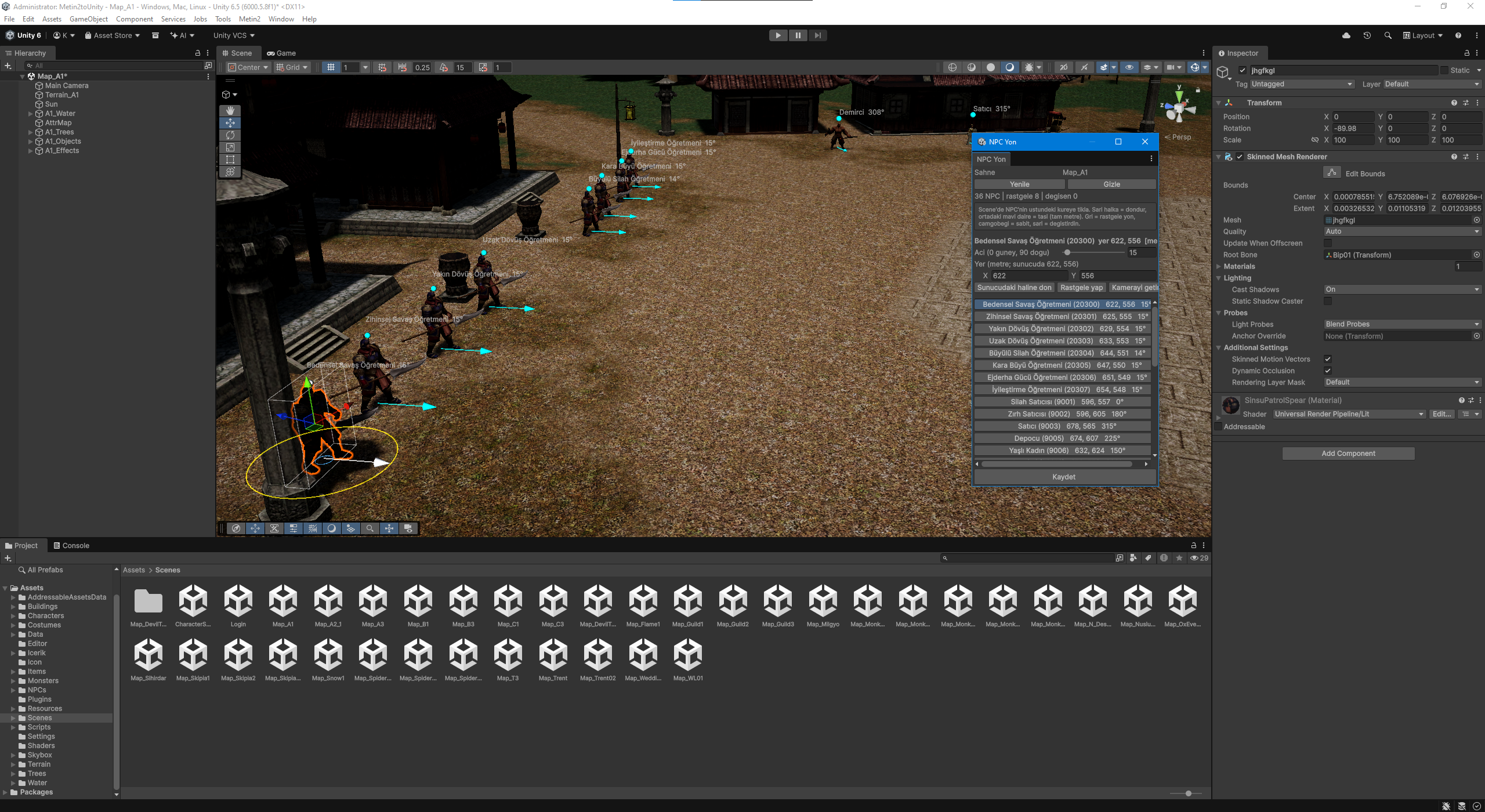The image size is (1485, 812).
Task: Open Undo History icon
Action: (1367, 35)
